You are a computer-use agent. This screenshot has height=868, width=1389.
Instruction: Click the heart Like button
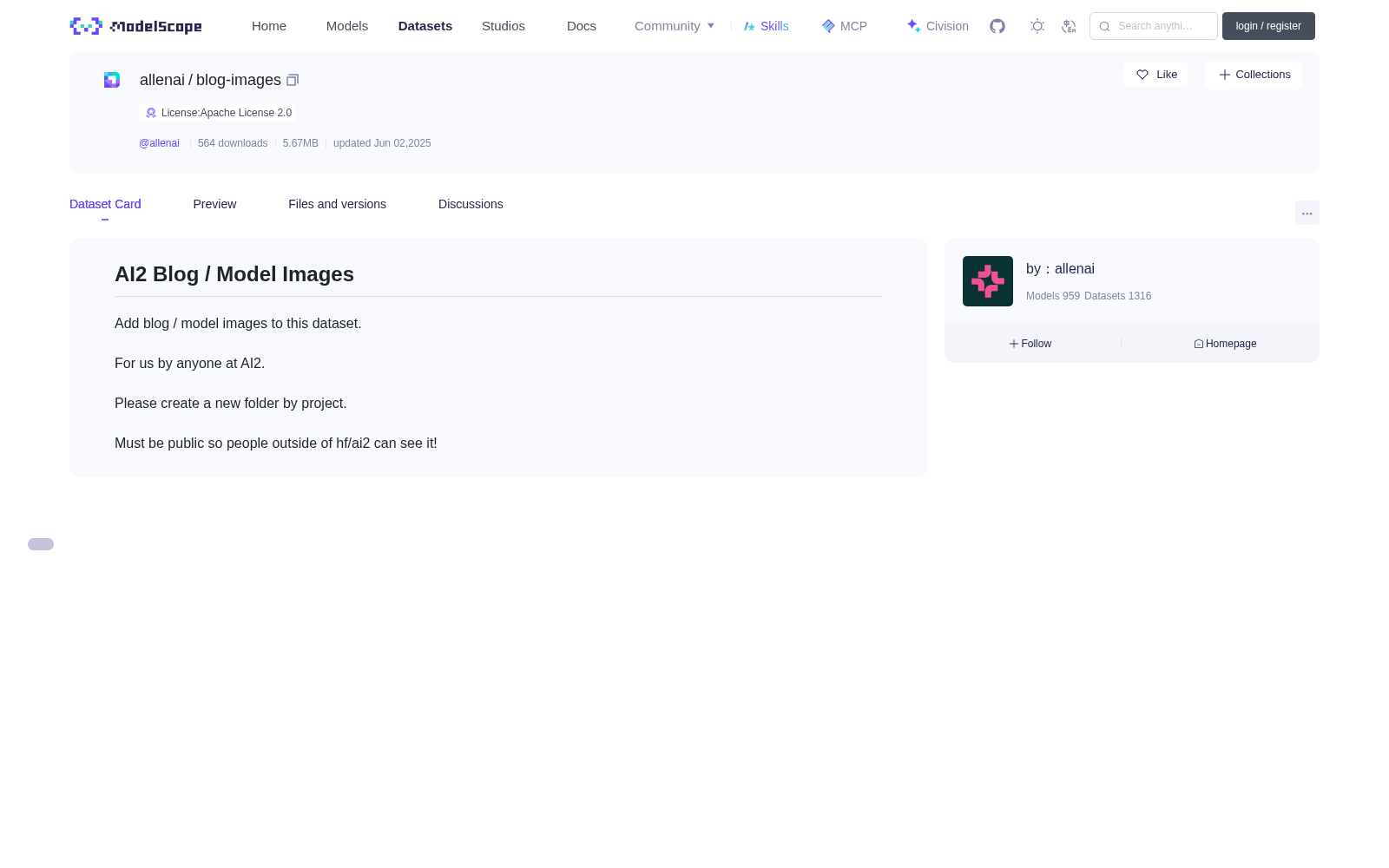pyautogui.click(x=1155, y=75)
